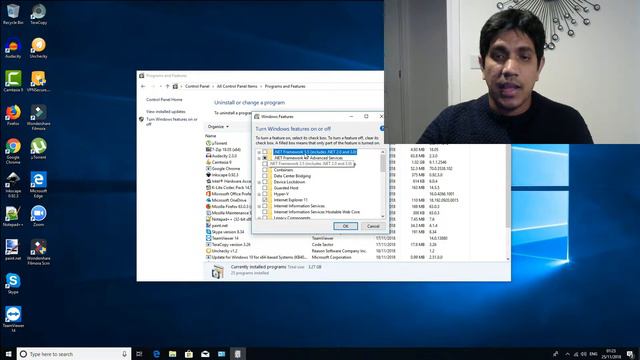Screen dimensions: 640x360
Task: Click the Programs and Features breadcrumb
Action: click(285, 87)
